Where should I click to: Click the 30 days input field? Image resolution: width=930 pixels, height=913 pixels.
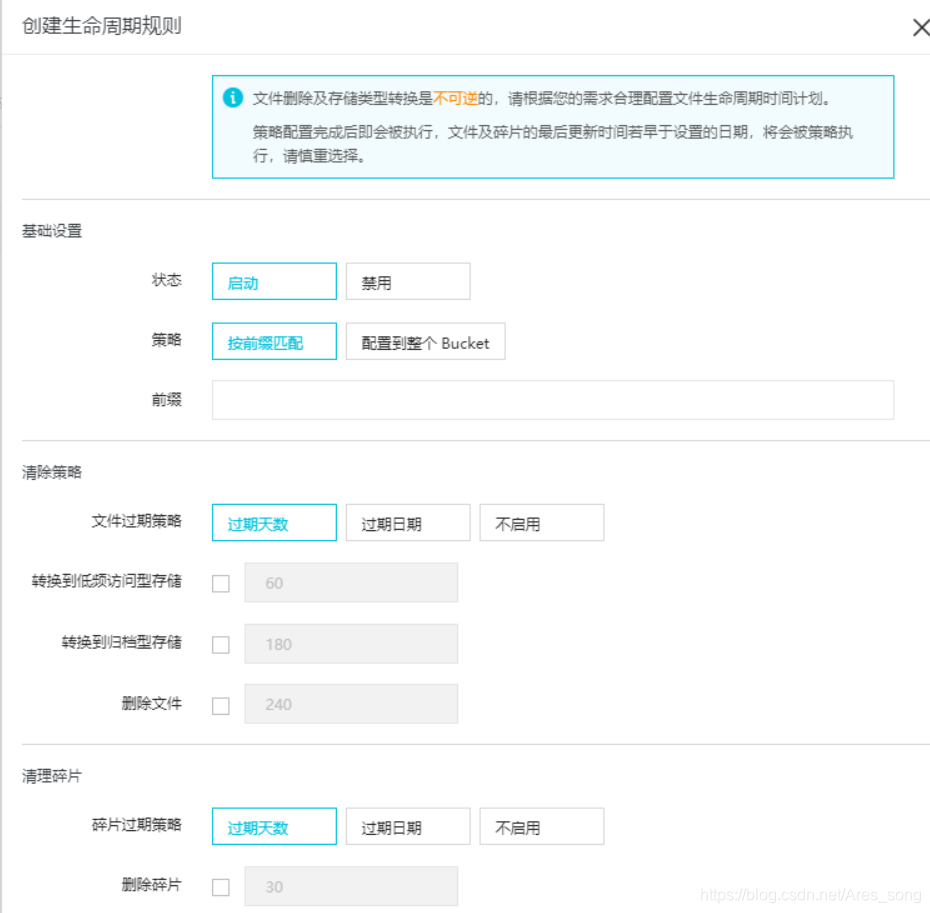351,887
